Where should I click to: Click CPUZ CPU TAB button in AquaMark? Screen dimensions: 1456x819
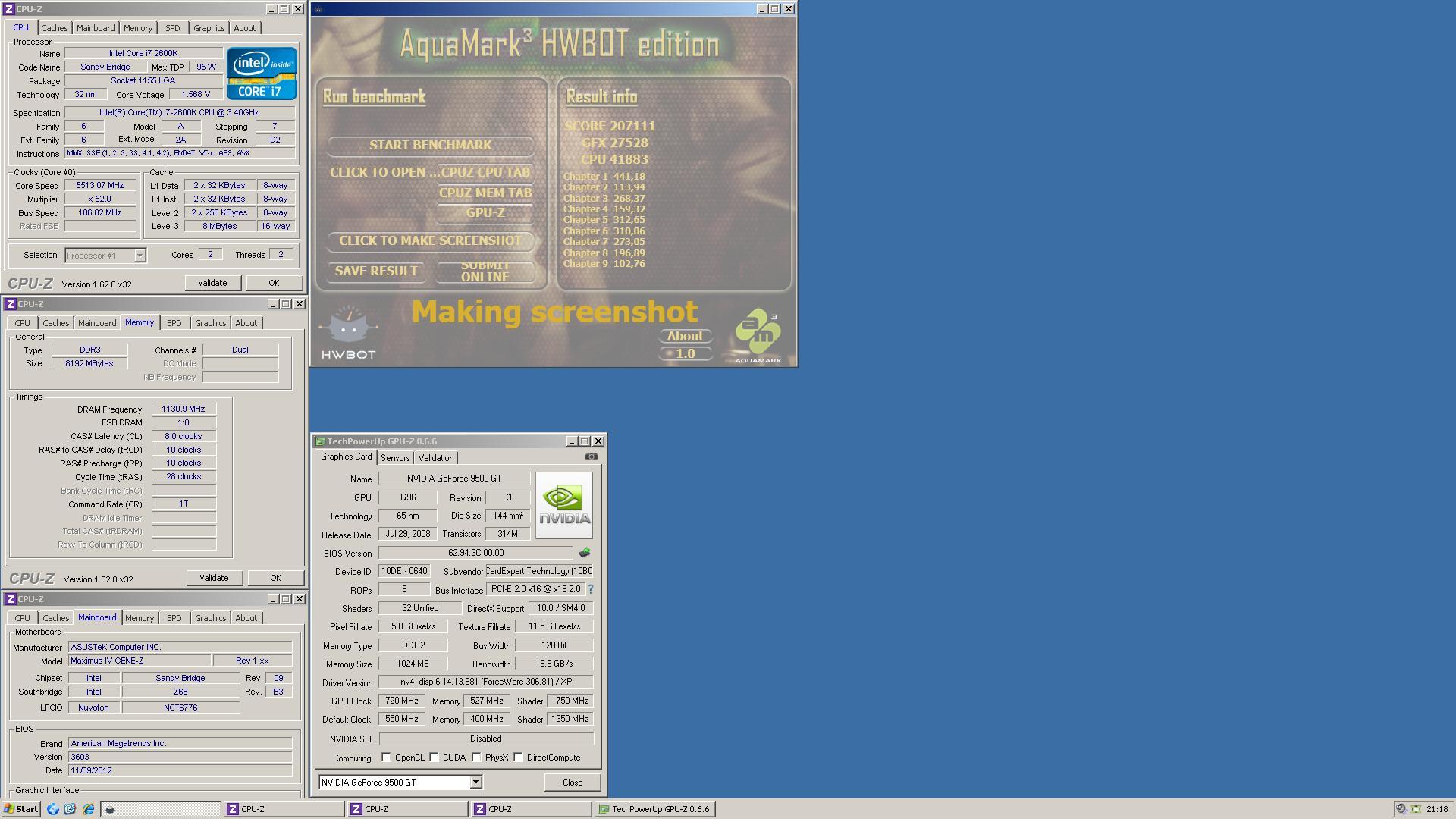[485, 173]
